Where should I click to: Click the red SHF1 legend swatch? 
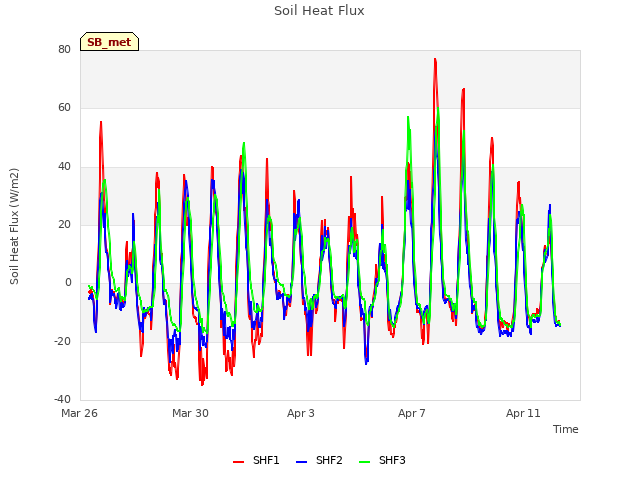tap(238, 462)
